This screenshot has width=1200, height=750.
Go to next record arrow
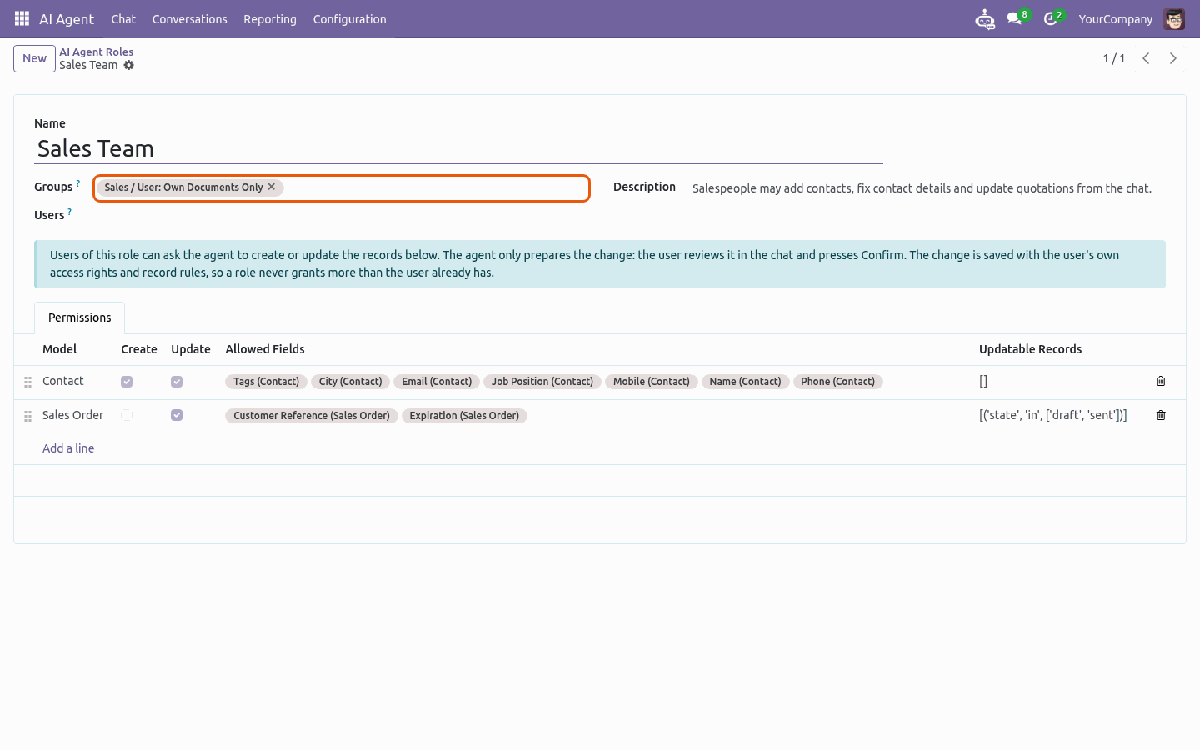1174,58
